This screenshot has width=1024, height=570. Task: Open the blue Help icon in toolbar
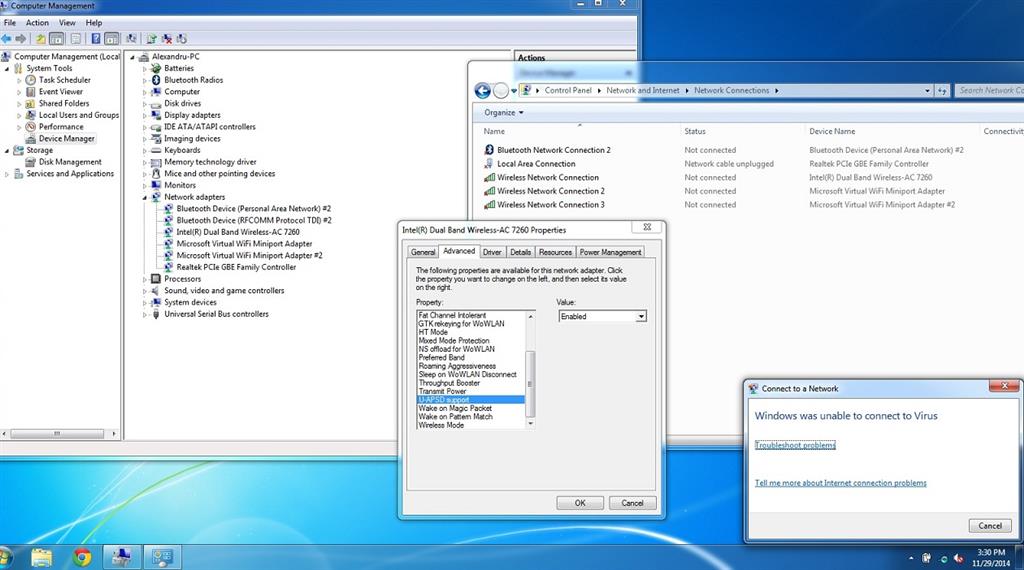96,39
